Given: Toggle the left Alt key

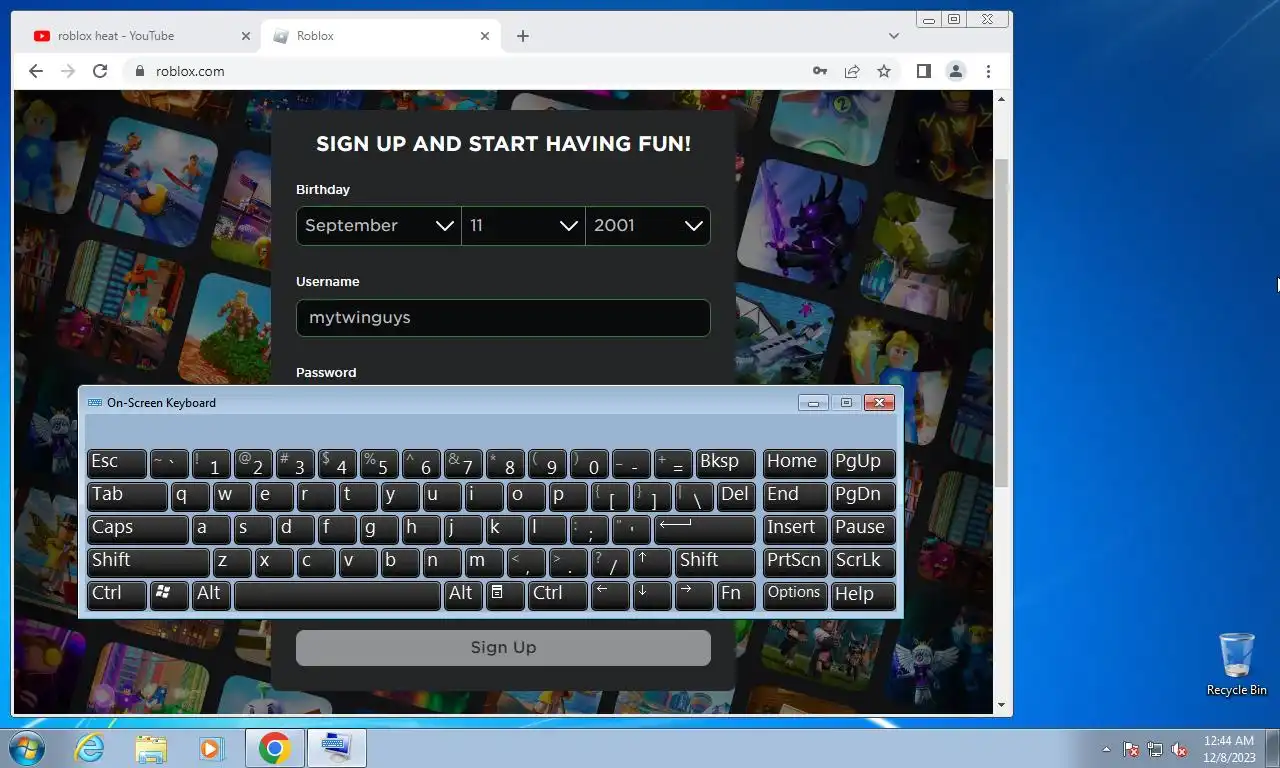Looking at the screenshot, I should 211,595.
